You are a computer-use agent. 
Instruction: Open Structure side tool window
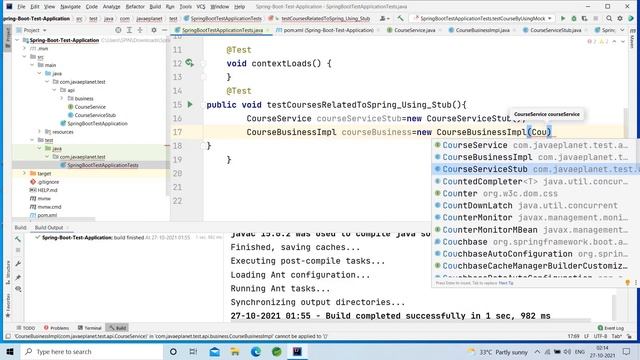click(8, 273)
